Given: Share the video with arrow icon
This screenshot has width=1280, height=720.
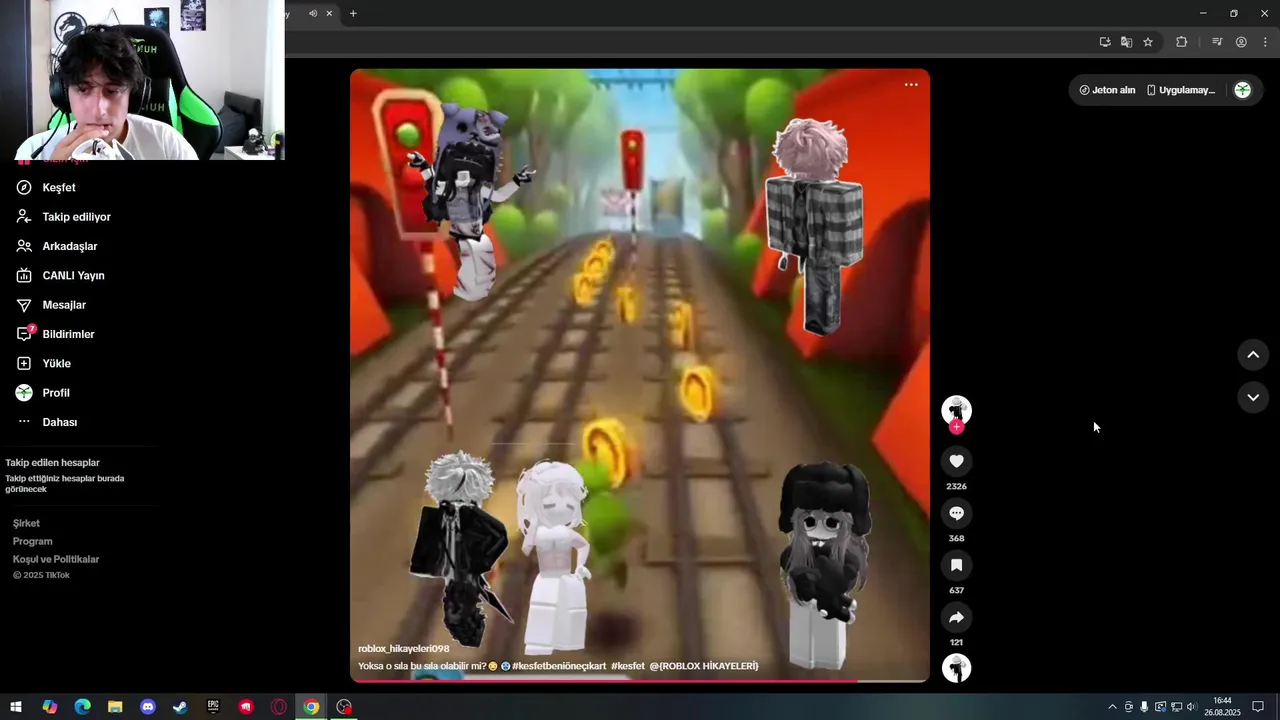Looking at the screenshot, I should [956, 617].
